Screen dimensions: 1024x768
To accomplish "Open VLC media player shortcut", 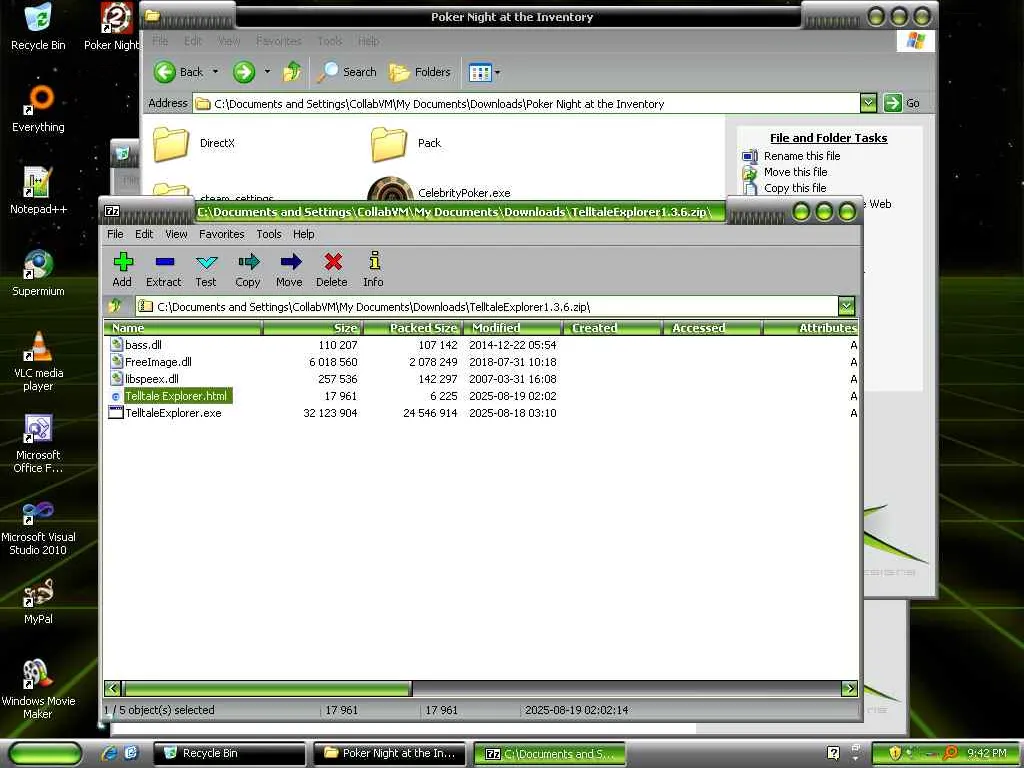I will [x=38, y=361].
